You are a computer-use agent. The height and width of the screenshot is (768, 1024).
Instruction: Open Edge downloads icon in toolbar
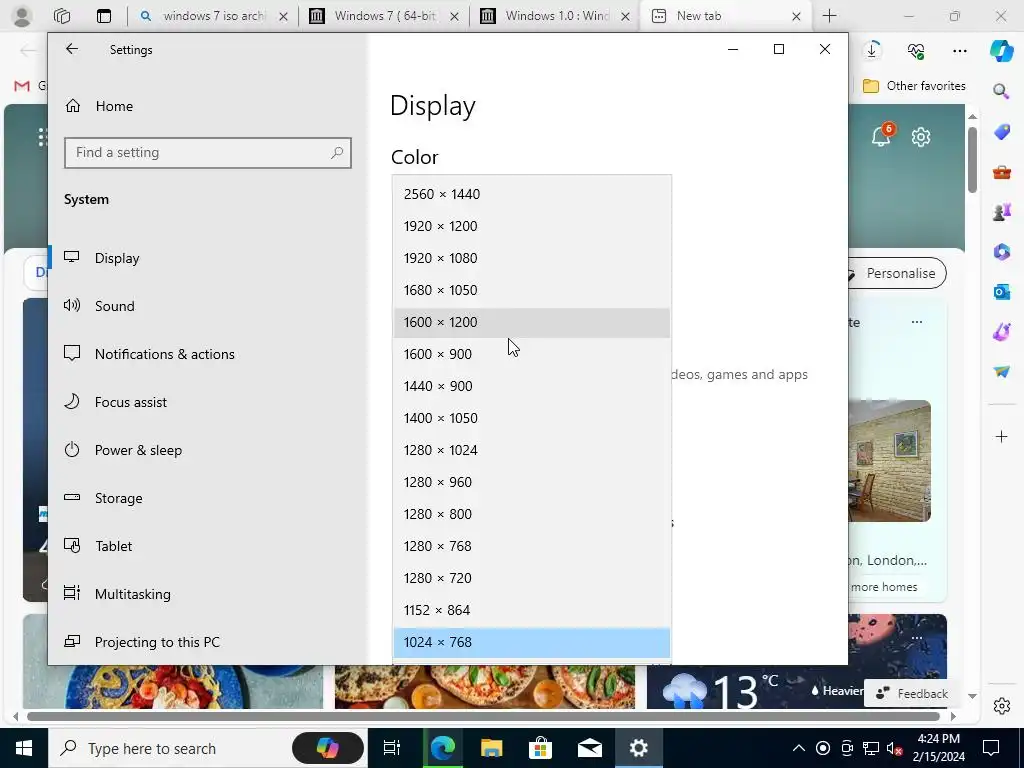872,50
